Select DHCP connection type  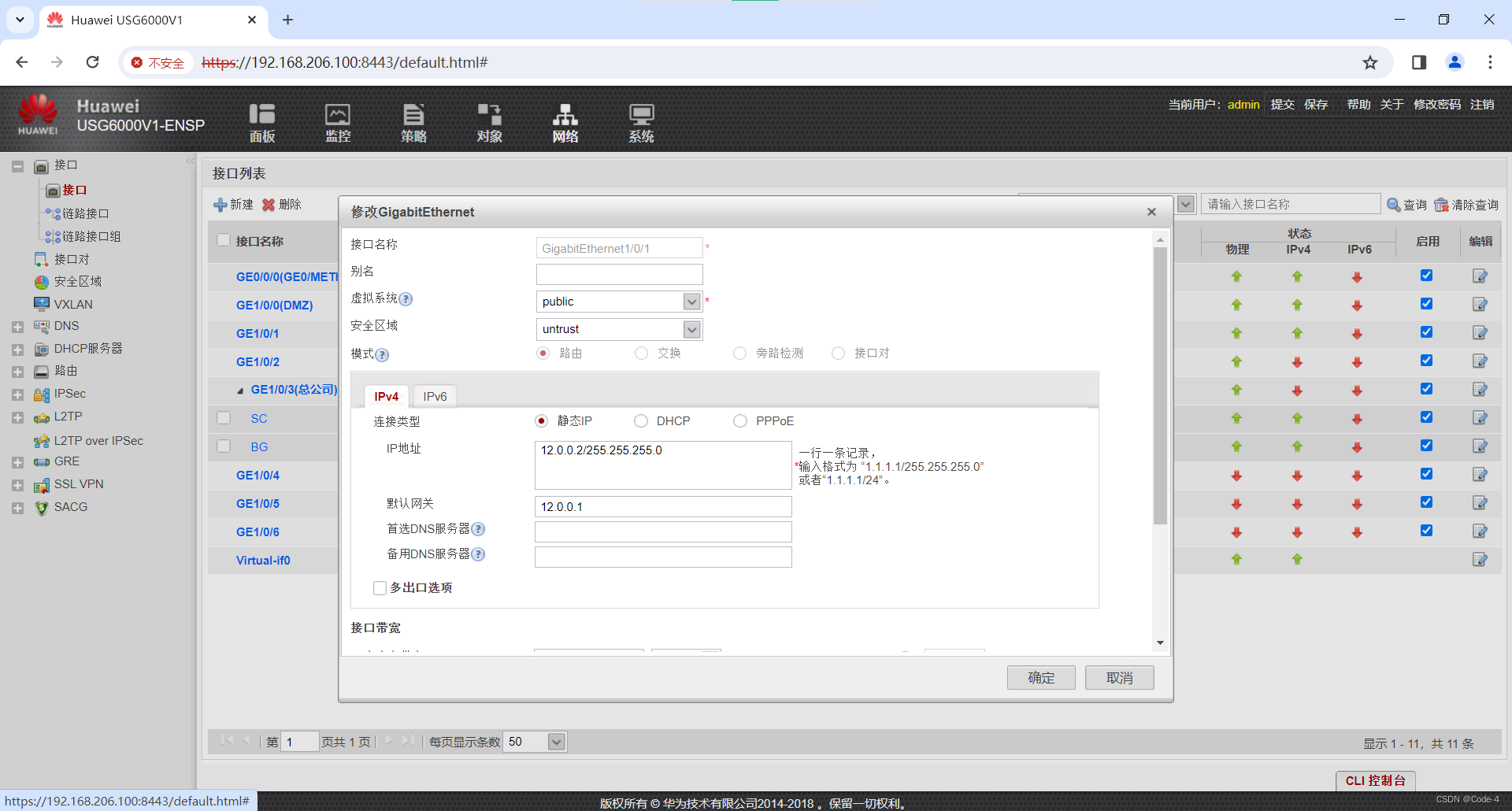tap(641, 421)
